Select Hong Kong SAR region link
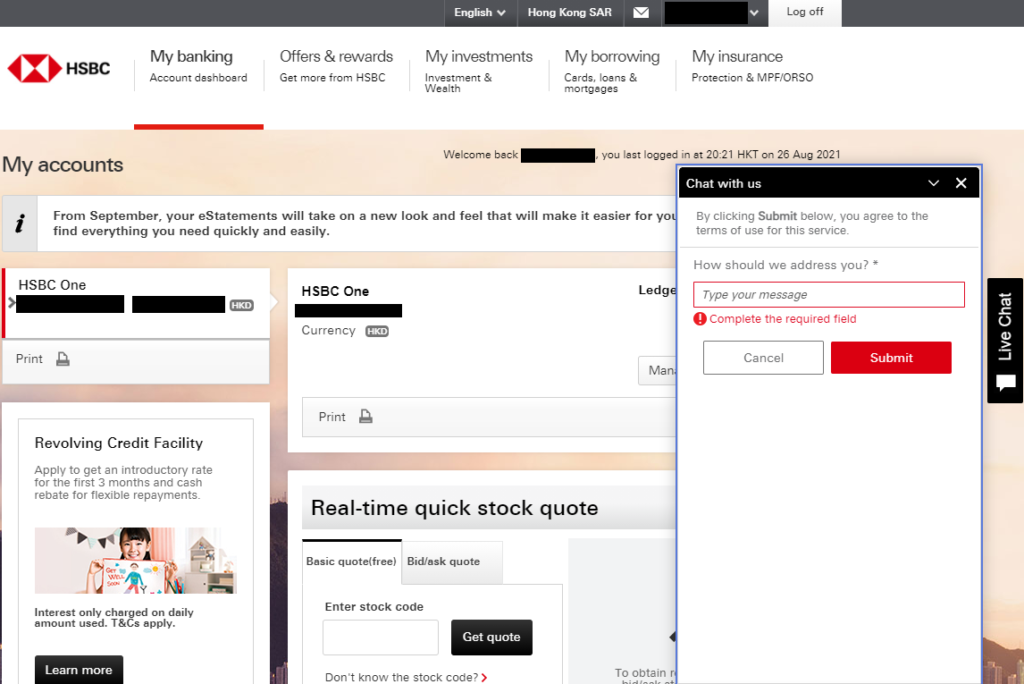Screen dimensions: 1024x684 [x=569, y=12]
